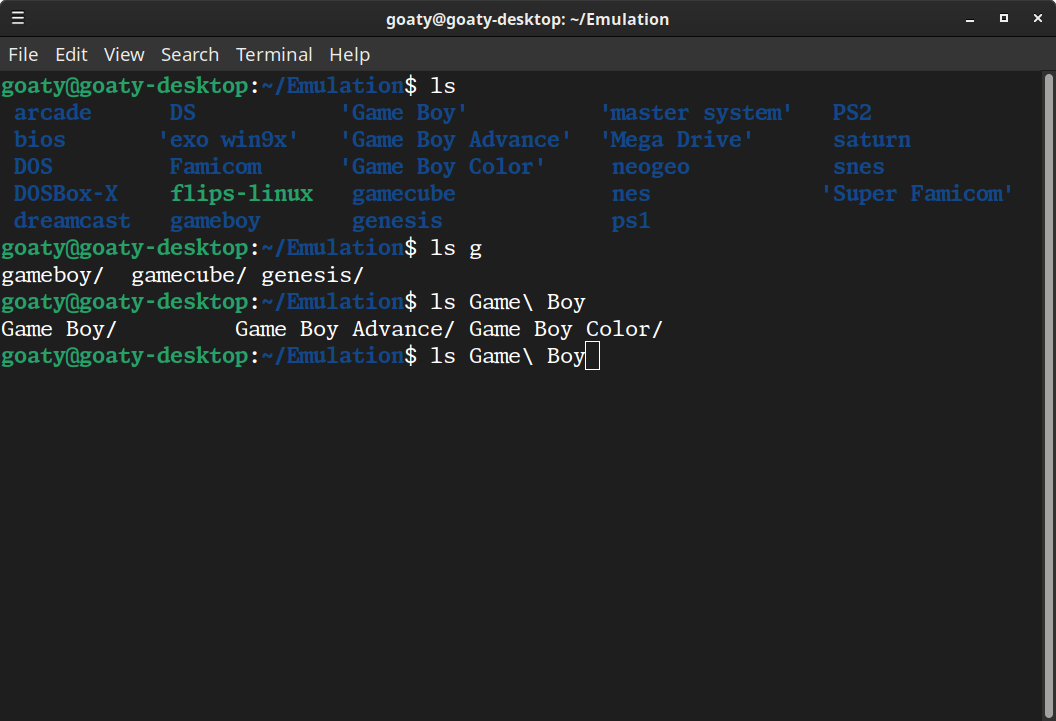Click the 'dreamcast' directory name
This screenshot has height=721, width=1056.
point(72,221)
